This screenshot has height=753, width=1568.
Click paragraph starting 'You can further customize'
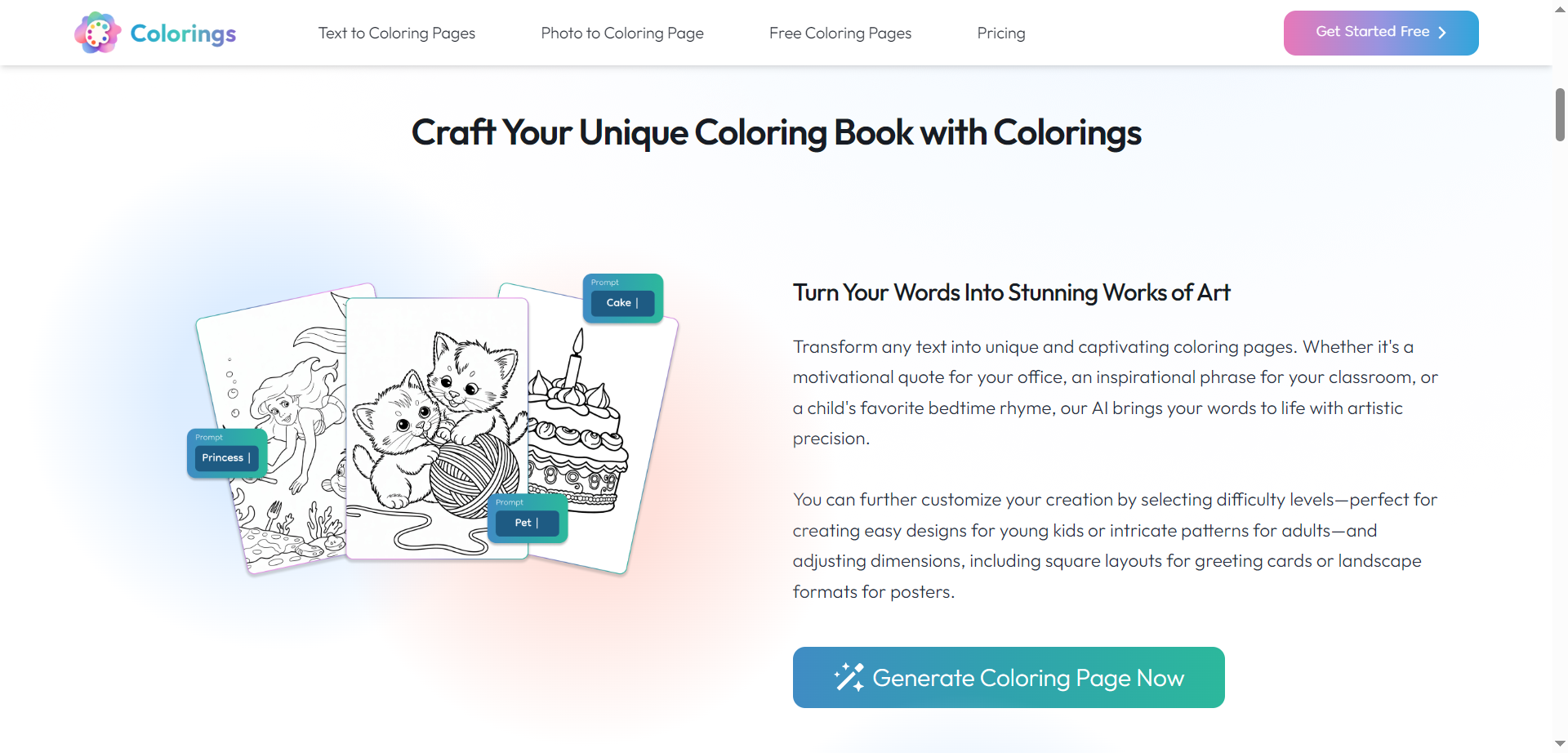[1116, 546]
